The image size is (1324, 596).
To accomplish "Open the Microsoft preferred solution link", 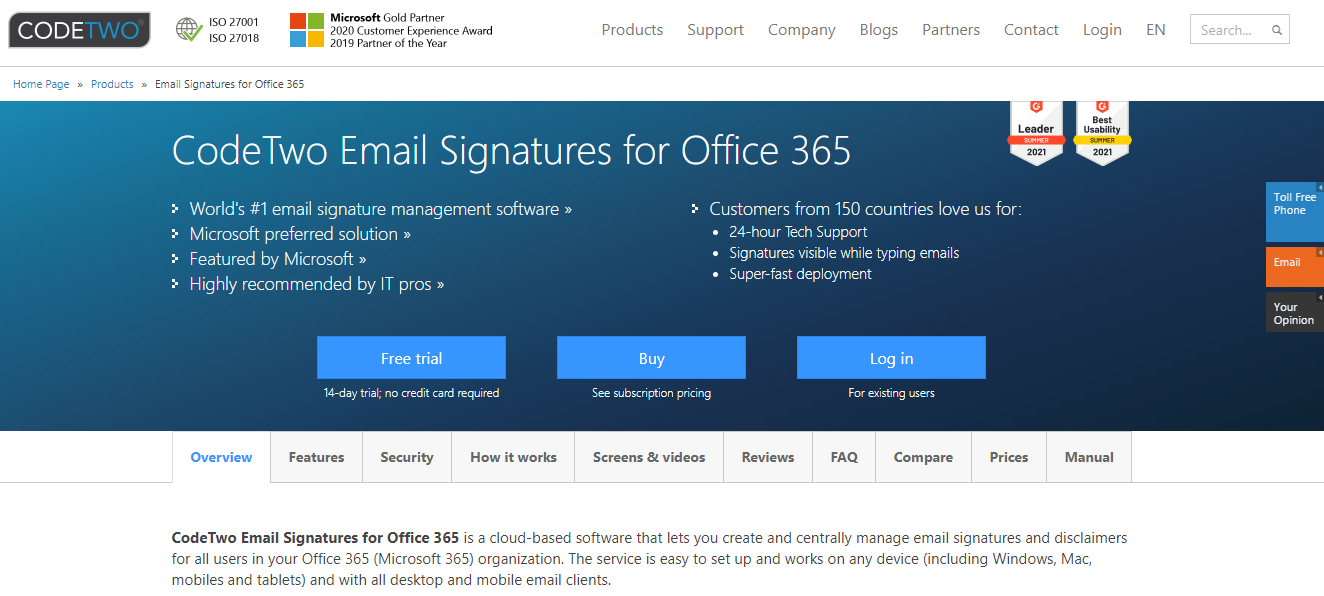I will click(300, 234).
